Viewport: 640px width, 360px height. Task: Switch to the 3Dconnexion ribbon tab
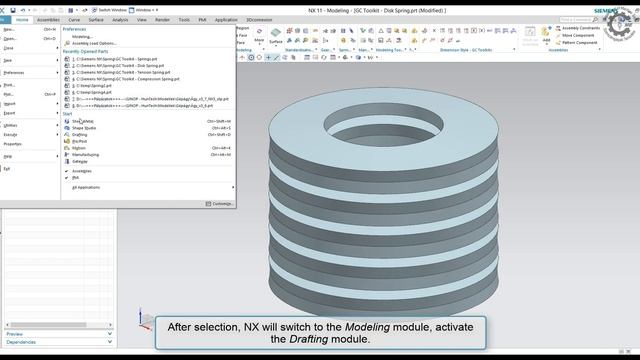click(259, 20)
